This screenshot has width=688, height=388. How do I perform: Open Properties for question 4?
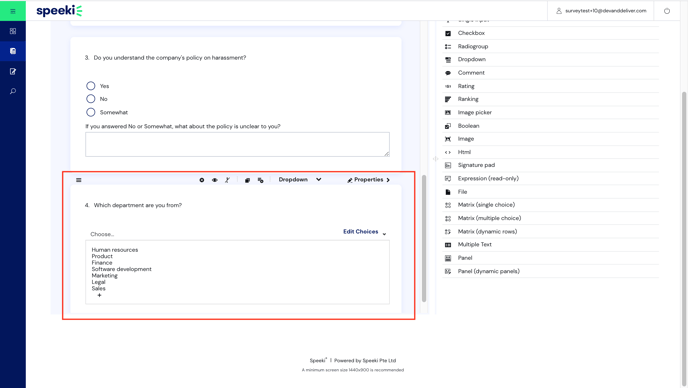(x=368, y=180)
